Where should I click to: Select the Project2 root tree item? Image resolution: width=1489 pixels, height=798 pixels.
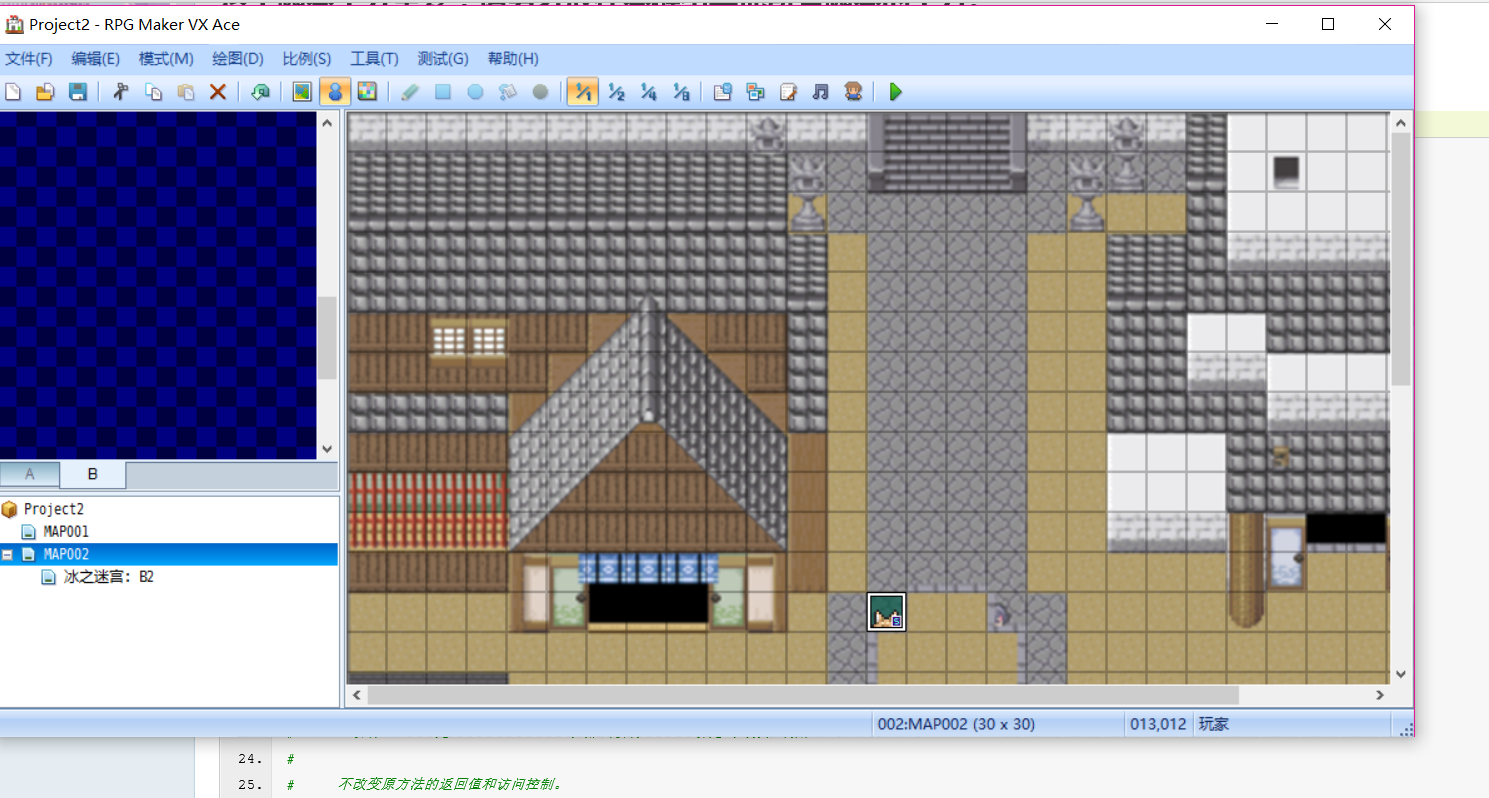[x=54, y=509]
